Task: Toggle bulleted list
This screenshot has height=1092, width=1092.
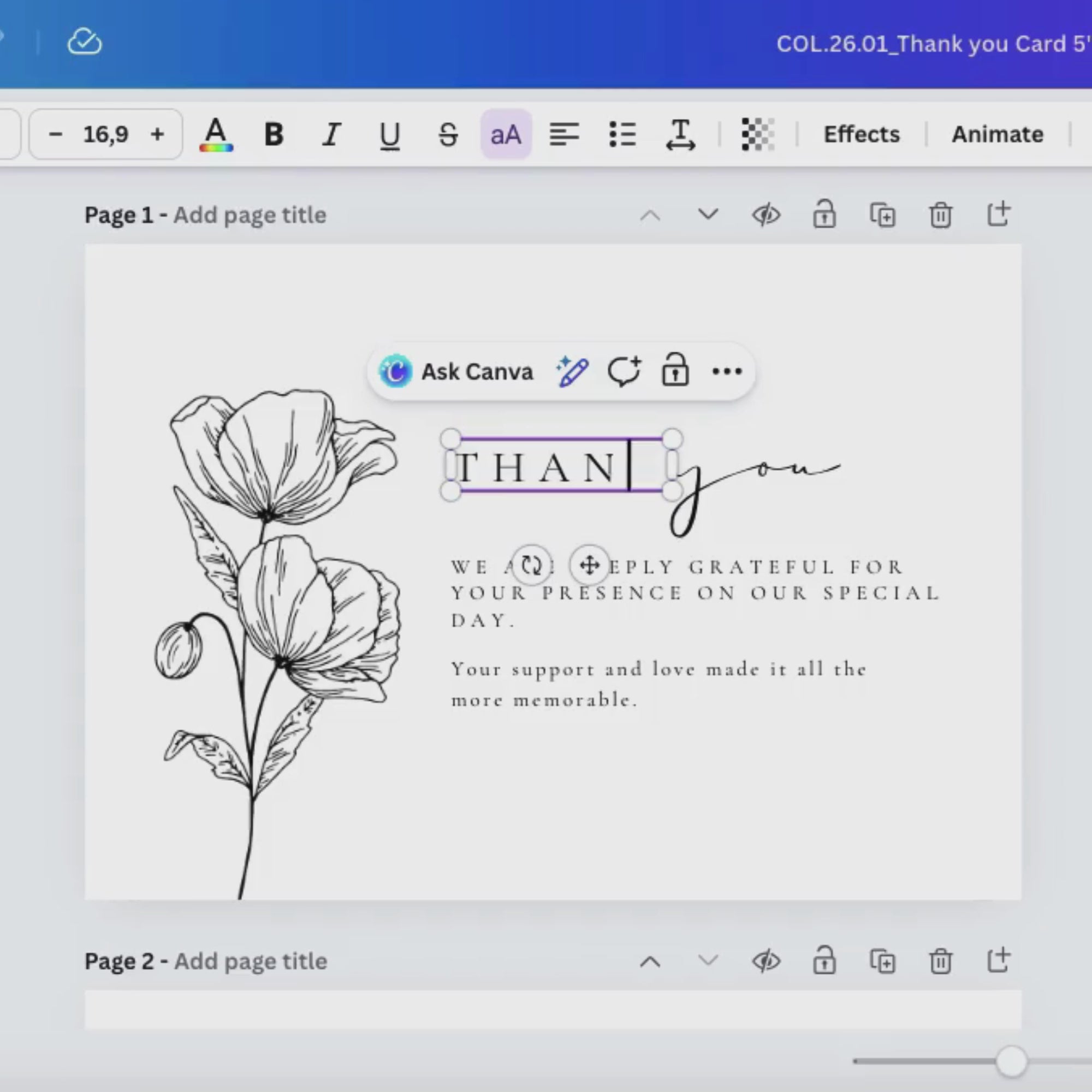Action: [622, 134]
